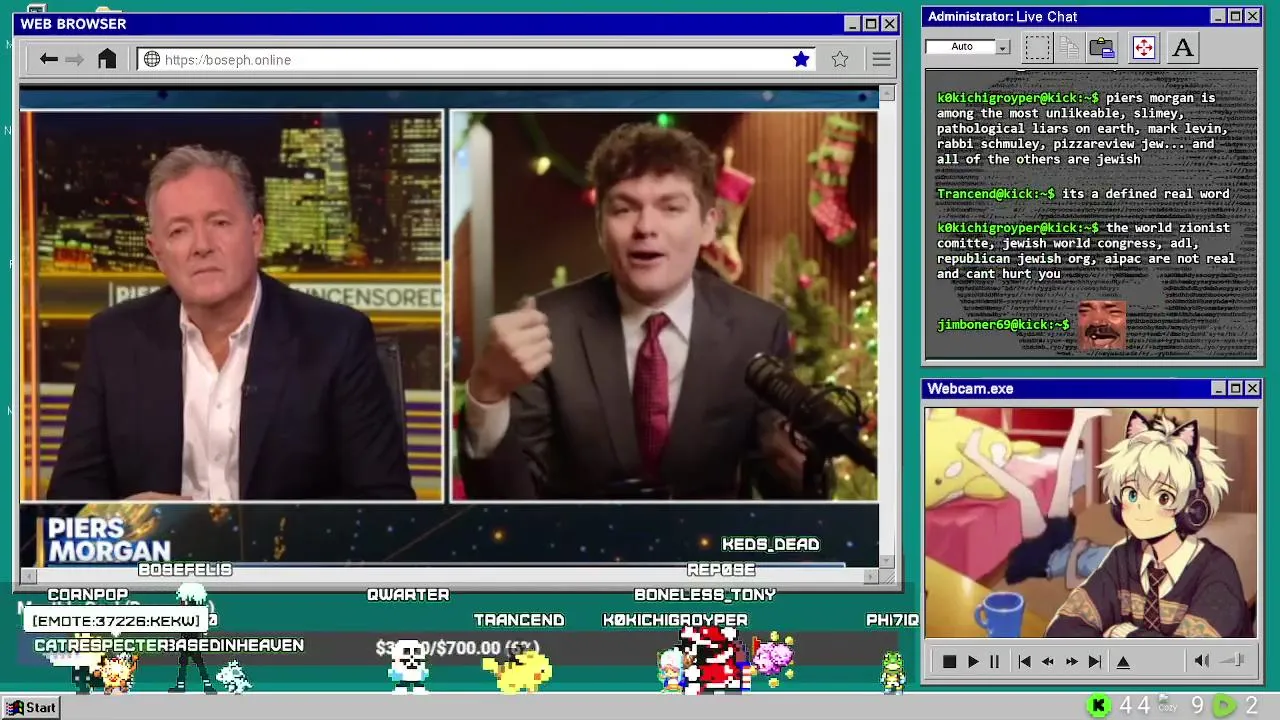The height and width of the screenshot is (720, 1280).
Task: Pause playback in Webcam.exe
Action: click(x=994, y=661)
